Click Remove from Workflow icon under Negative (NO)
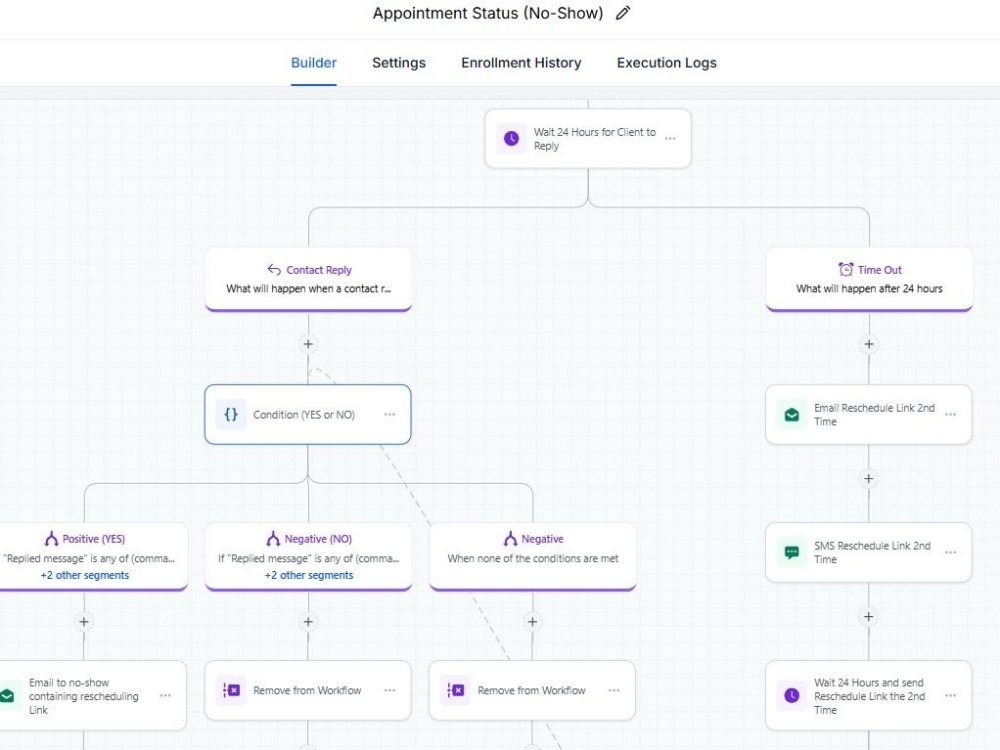Image resolution: width=1000 pixels, height=750 pixels. click(x=231, y=690)
